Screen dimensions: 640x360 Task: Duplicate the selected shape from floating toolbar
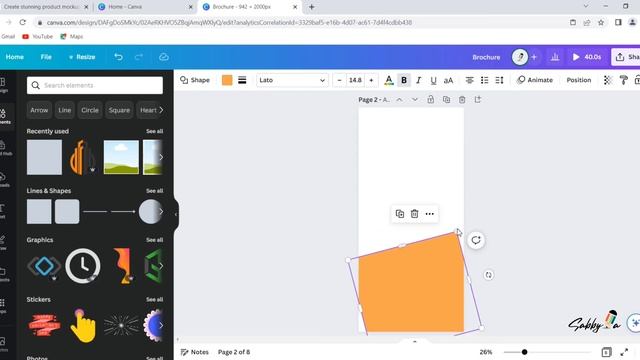coord(400,213)
